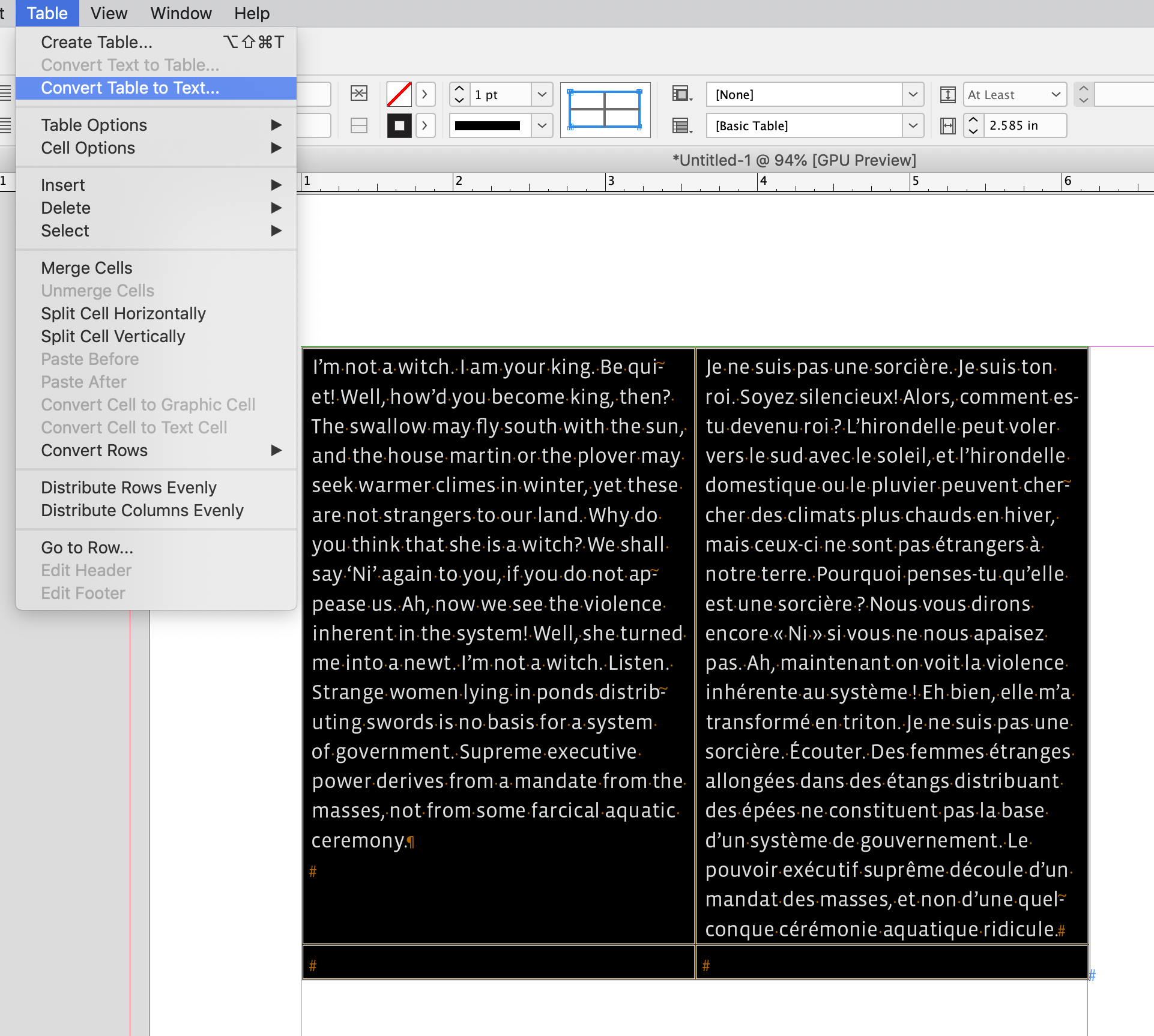Increase stroke weight with the up stepper arrow
This screenshot has height=1036, width=1154.
coord(459,88)
